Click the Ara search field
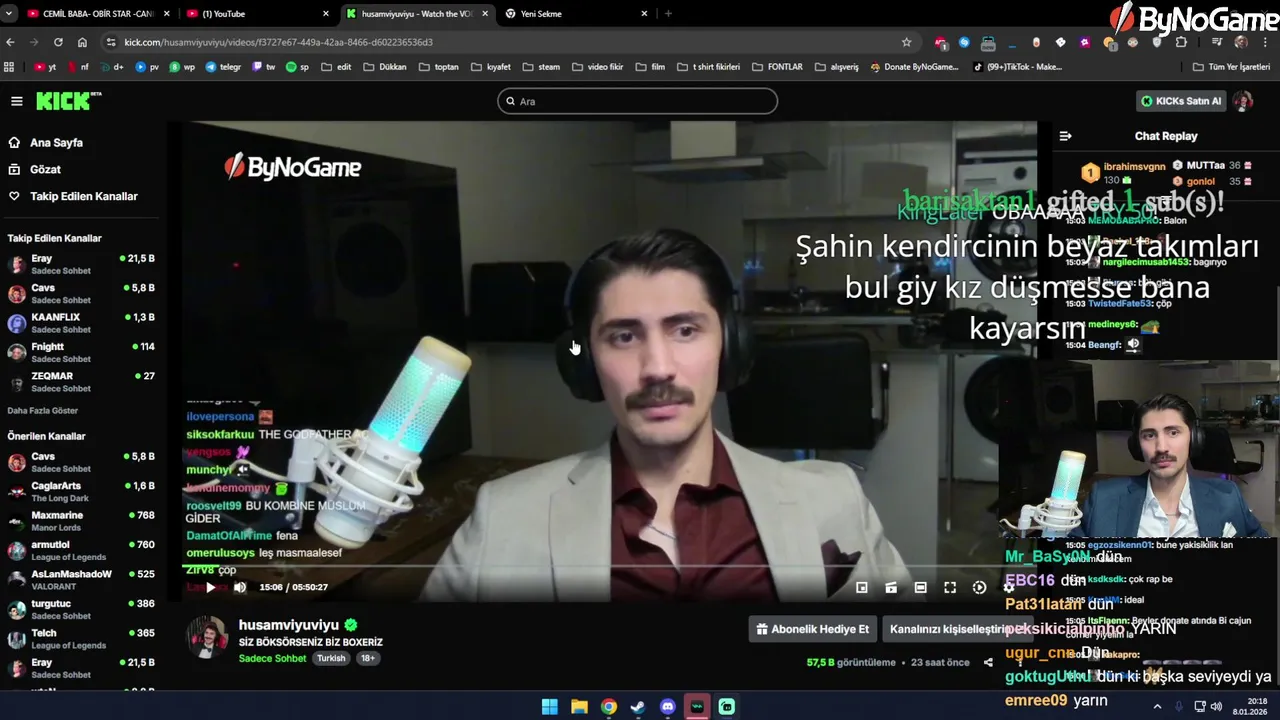This screenshot has width=1280, height=720. click(x=637, y=101)
